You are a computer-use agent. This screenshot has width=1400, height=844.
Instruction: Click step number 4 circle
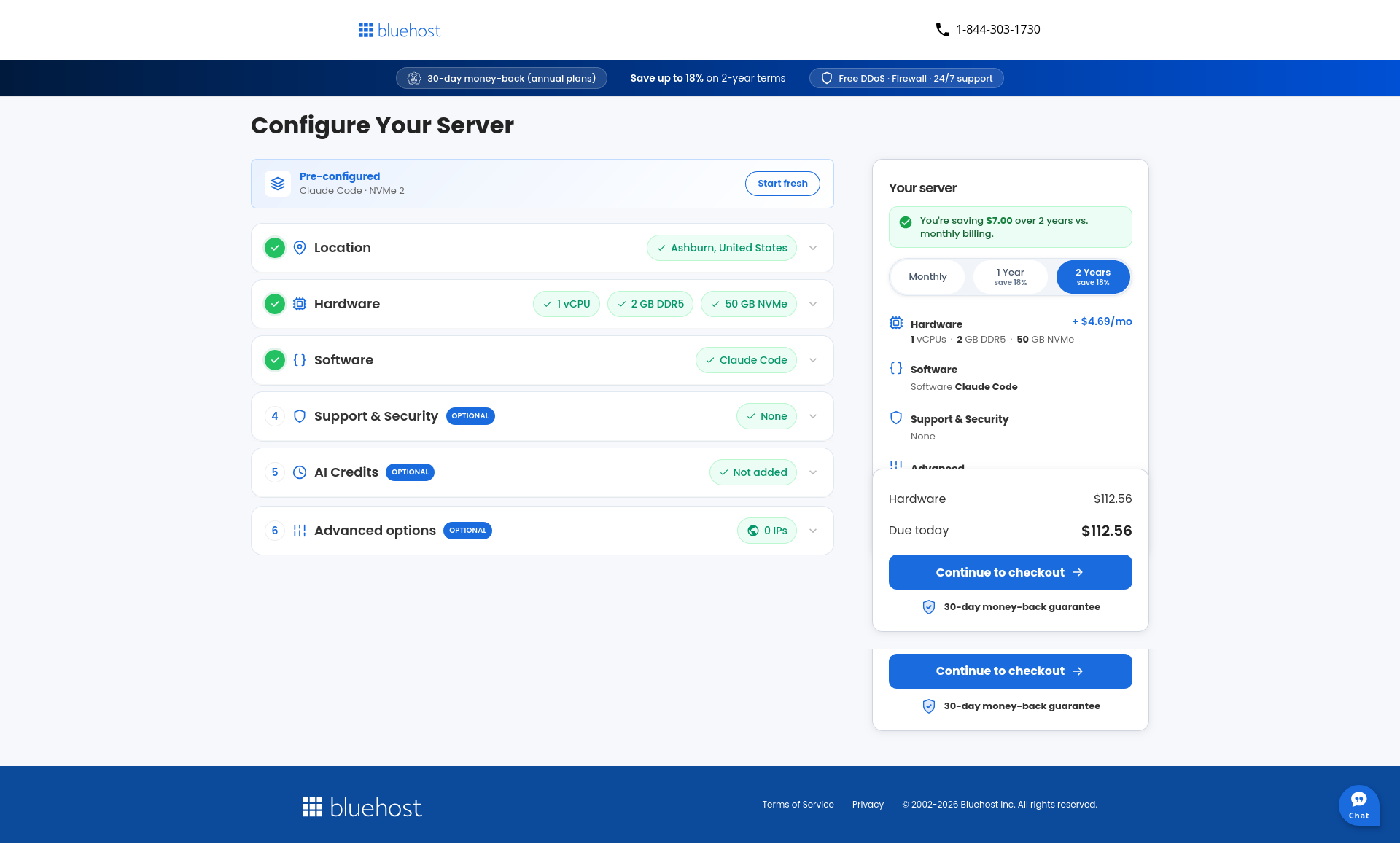tap(275, 416)
